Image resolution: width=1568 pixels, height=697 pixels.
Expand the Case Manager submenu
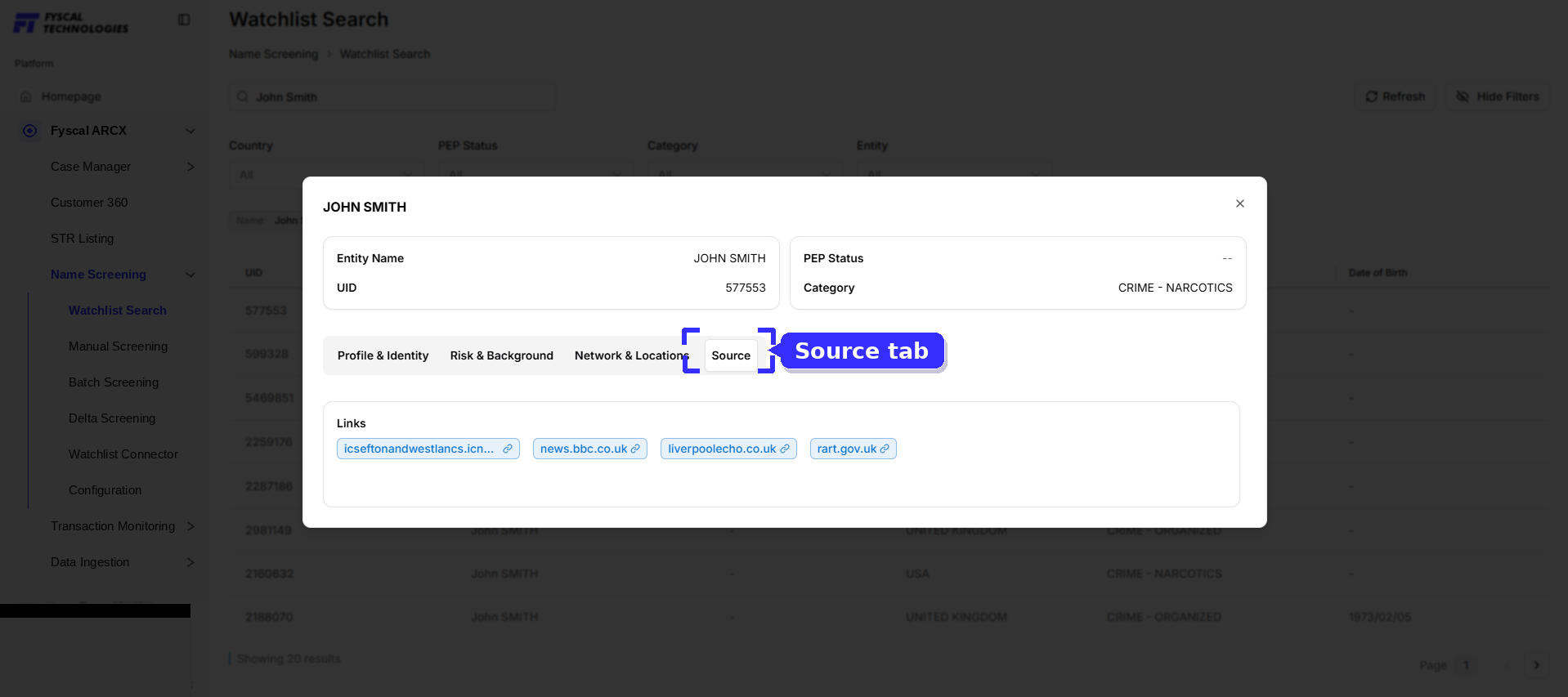click(190, 167)
